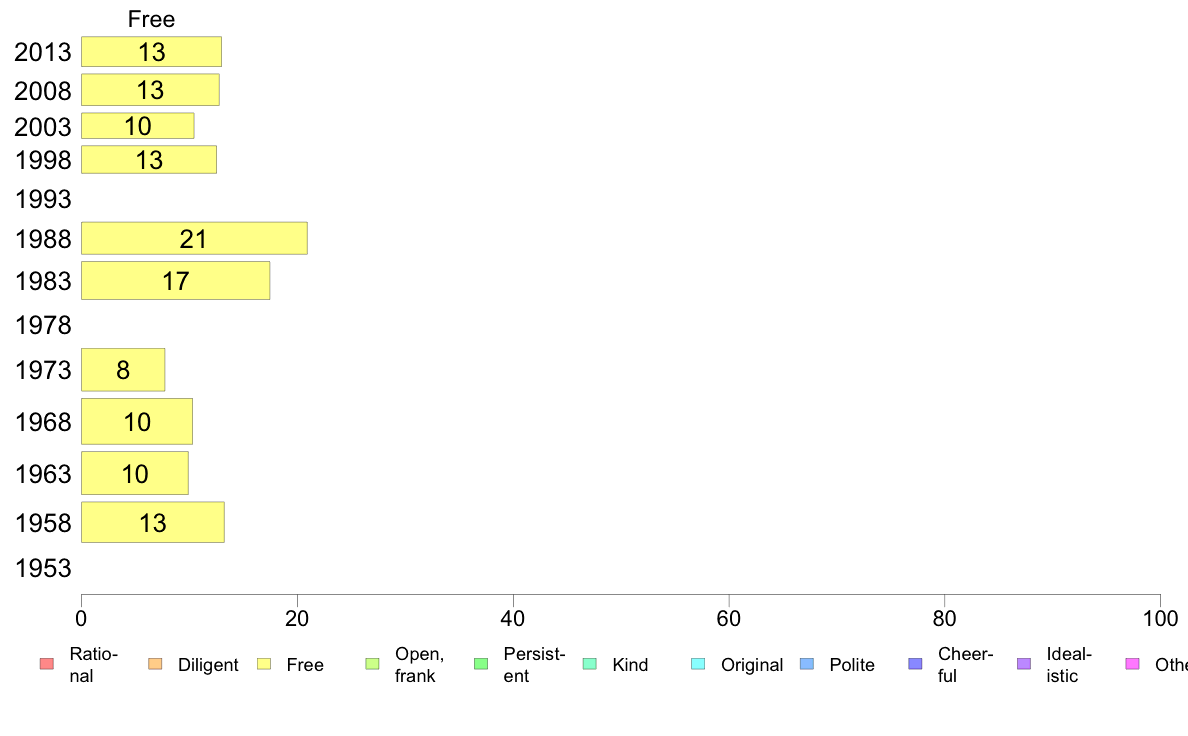This screenshot has height=736, width=1188.
Task: Click the Free column header
Action: coord(152,19)
